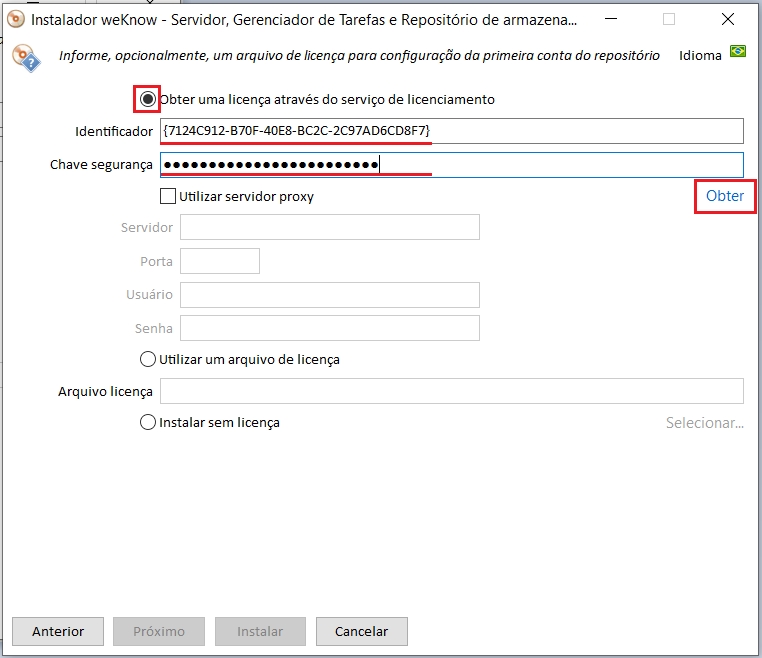The height and width of the screenshot is (658, 762).
Task: Enable 'Utilizar servidor proxy' checkbox
Action: click(168, 196)
